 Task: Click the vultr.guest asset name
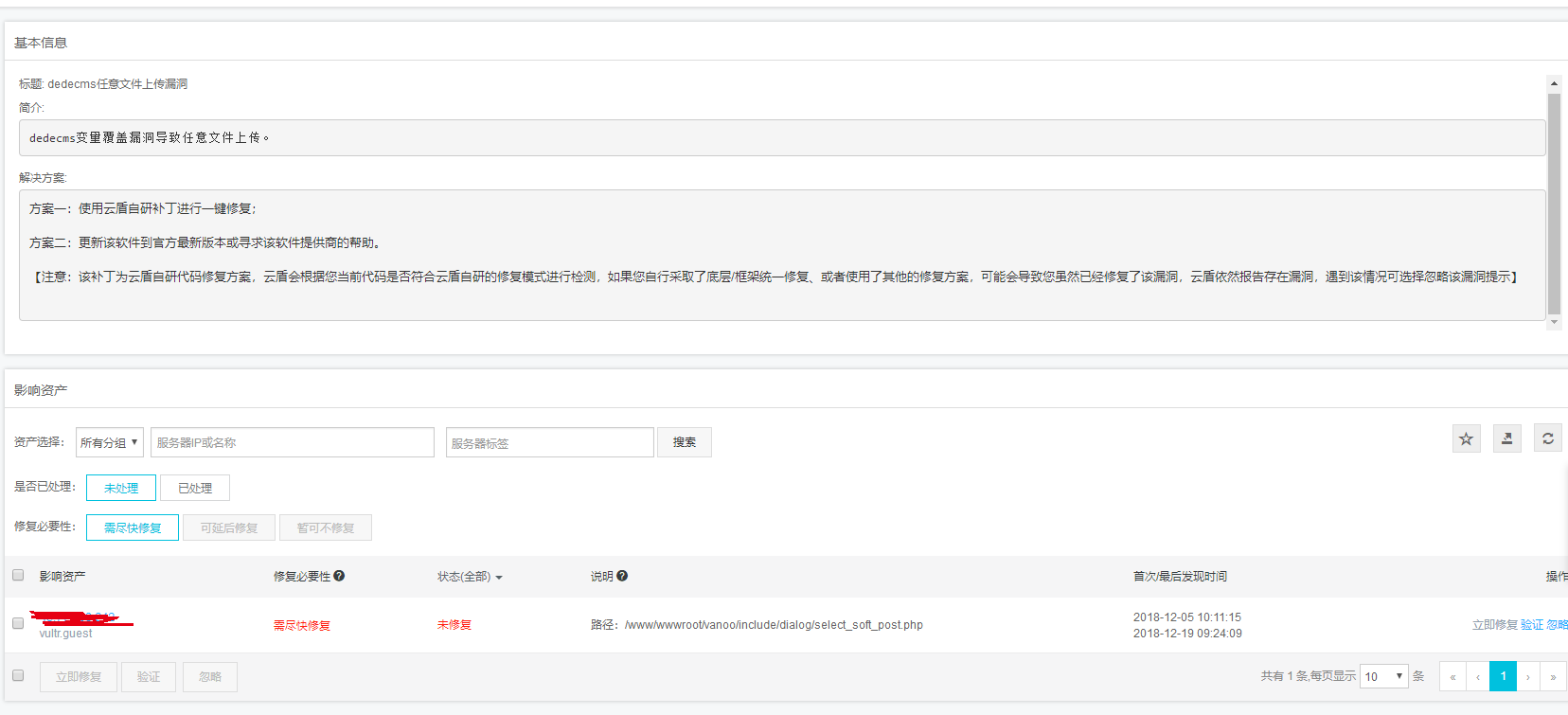(x=65, y=634)
